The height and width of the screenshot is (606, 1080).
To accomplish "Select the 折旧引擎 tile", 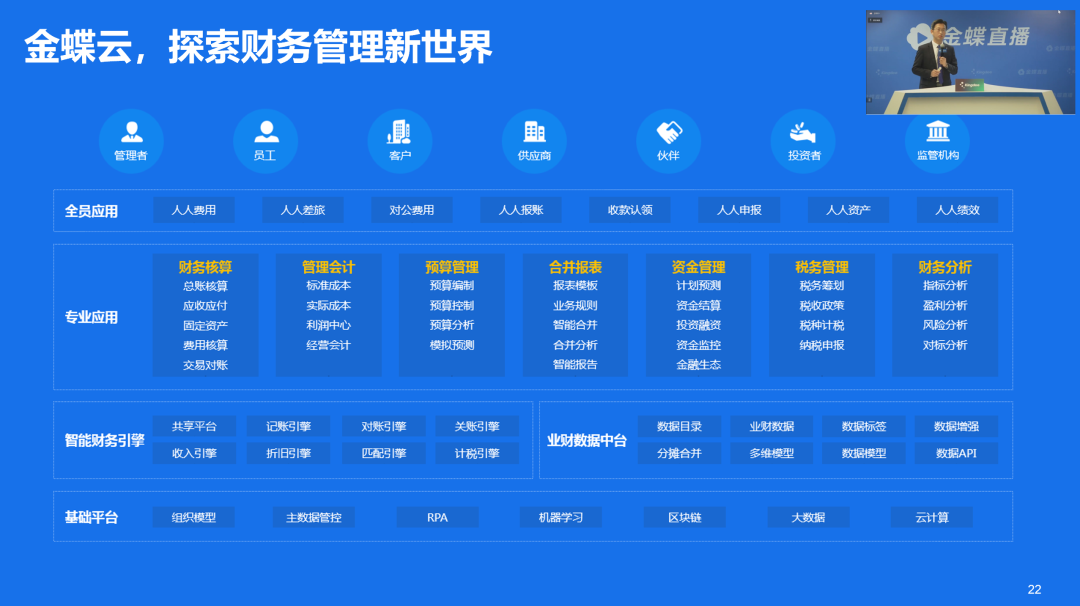I will (289, 453).
